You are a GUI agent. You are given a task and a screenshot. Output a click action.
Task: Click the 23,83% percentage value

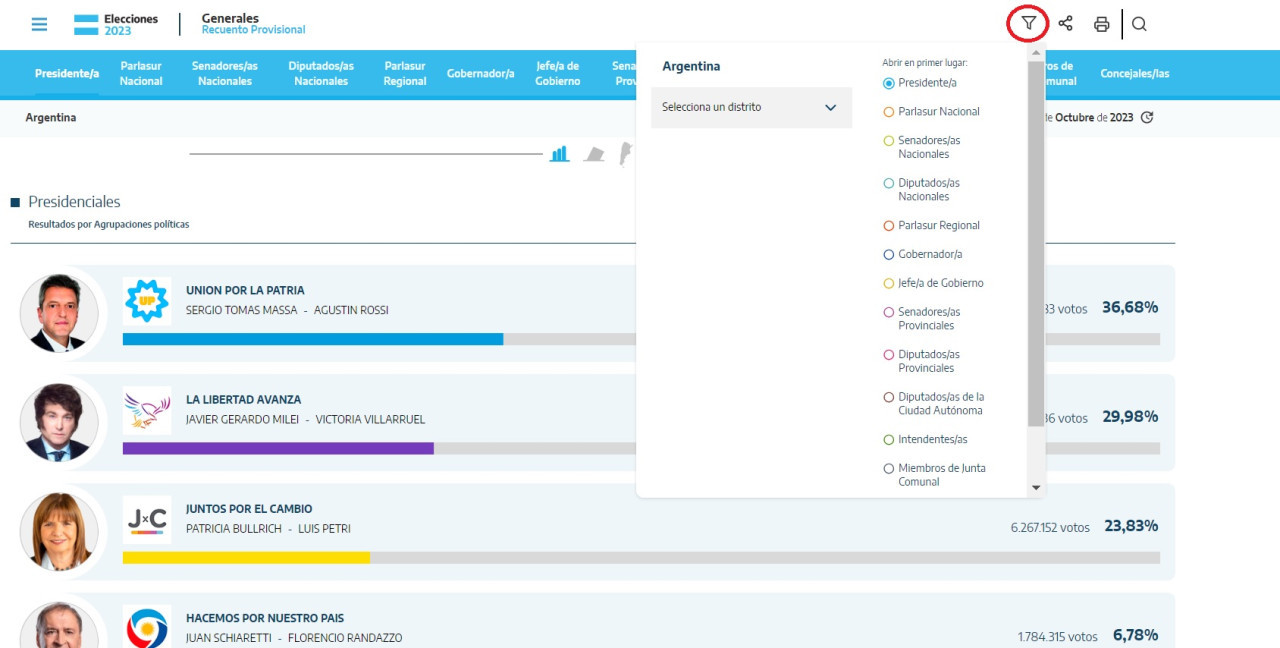point(1131,526)
